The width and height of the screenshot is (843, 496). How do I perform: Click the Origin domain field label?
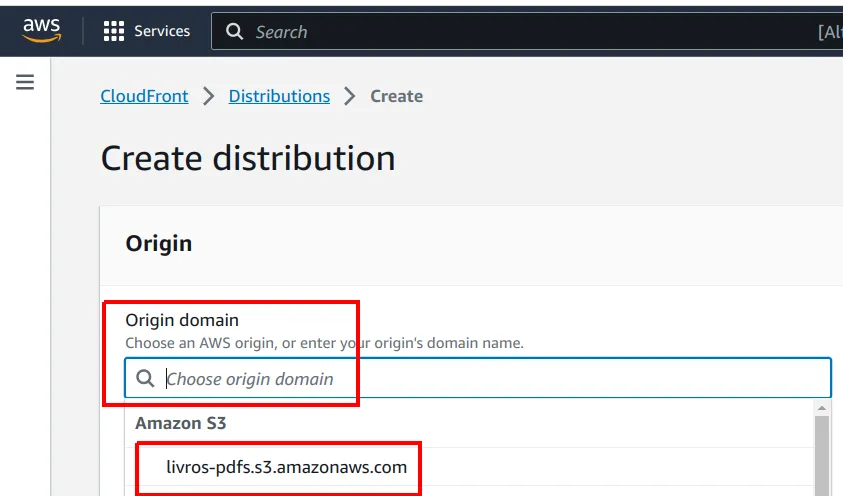click(x=182, y=320)
